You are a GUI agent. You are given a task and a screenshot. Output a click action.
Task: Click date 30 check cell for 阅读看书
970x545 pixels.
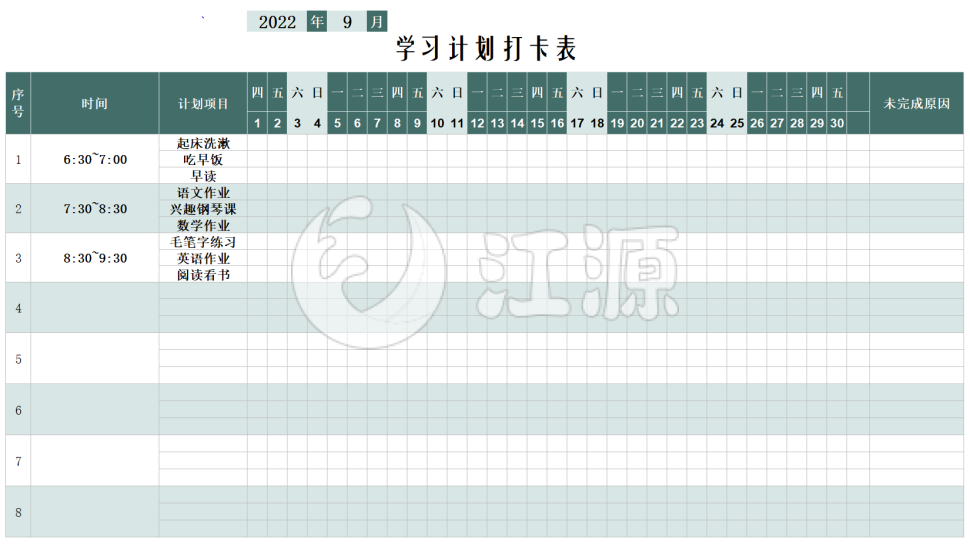pyautogui.click(x=837, y=275)
